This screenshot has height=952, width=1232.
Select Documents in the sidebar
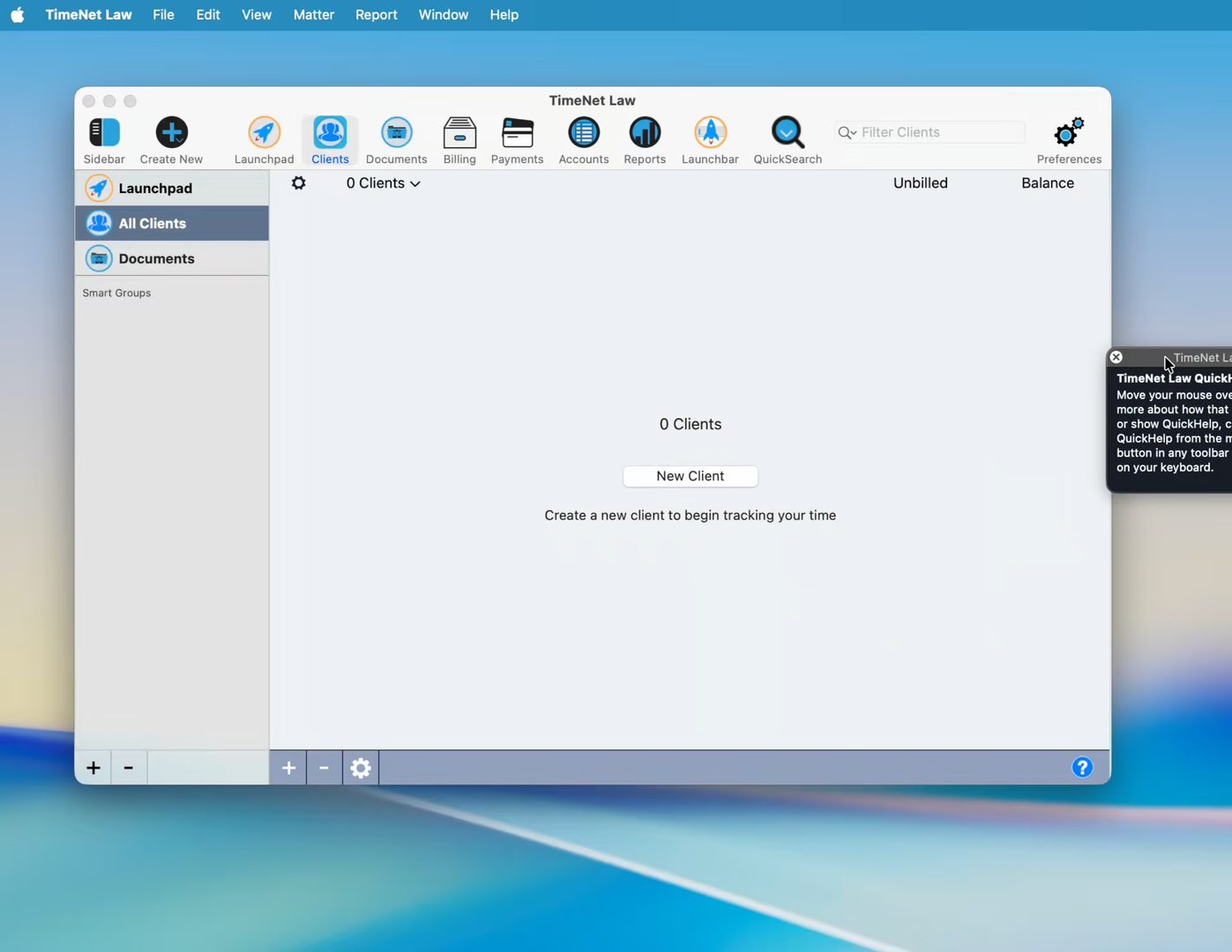click(172, 258)
